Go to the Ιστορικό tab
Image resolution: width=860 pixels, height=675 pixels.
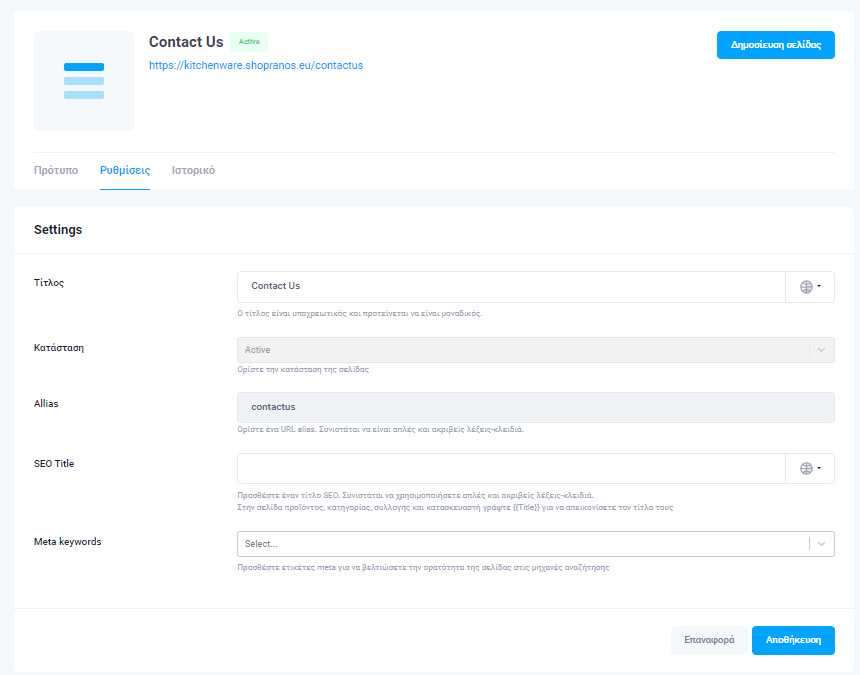coord(193,170)
